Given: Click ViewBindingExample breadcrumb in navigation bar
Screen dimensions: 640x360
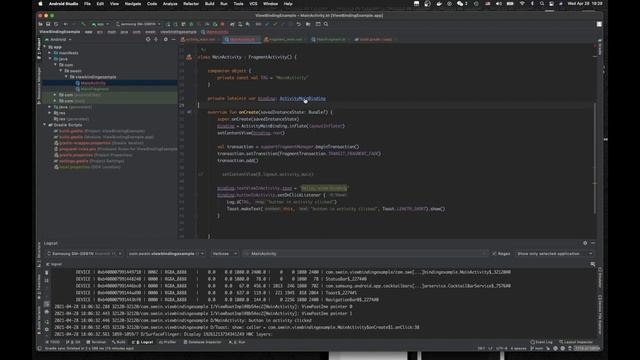Looking at the screenshot, I should tap(60, 32).
